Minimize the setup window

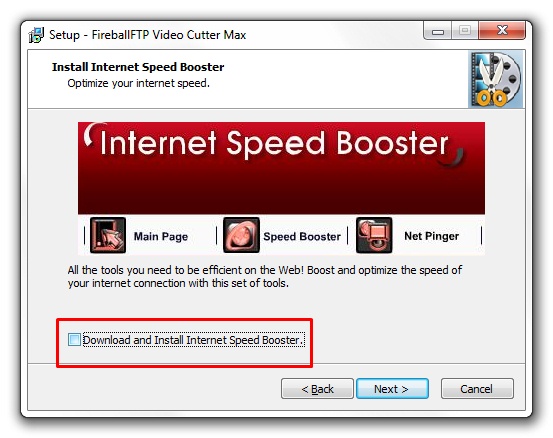click(x=438, y=31)
